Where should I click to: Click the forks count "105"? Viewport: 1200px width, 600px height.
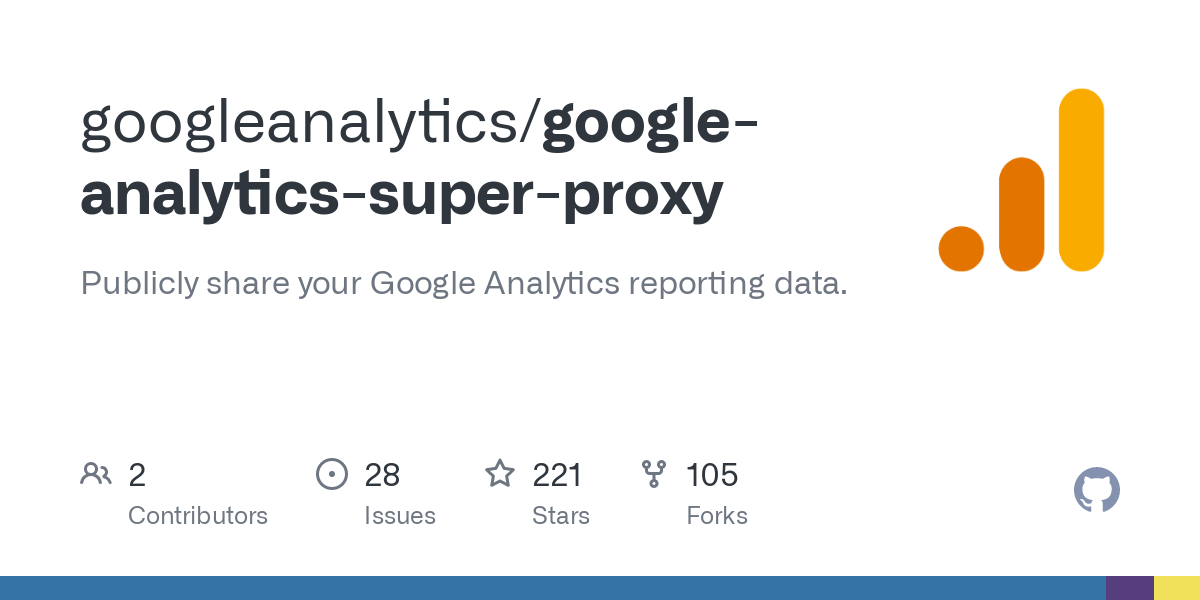[712, 475]
